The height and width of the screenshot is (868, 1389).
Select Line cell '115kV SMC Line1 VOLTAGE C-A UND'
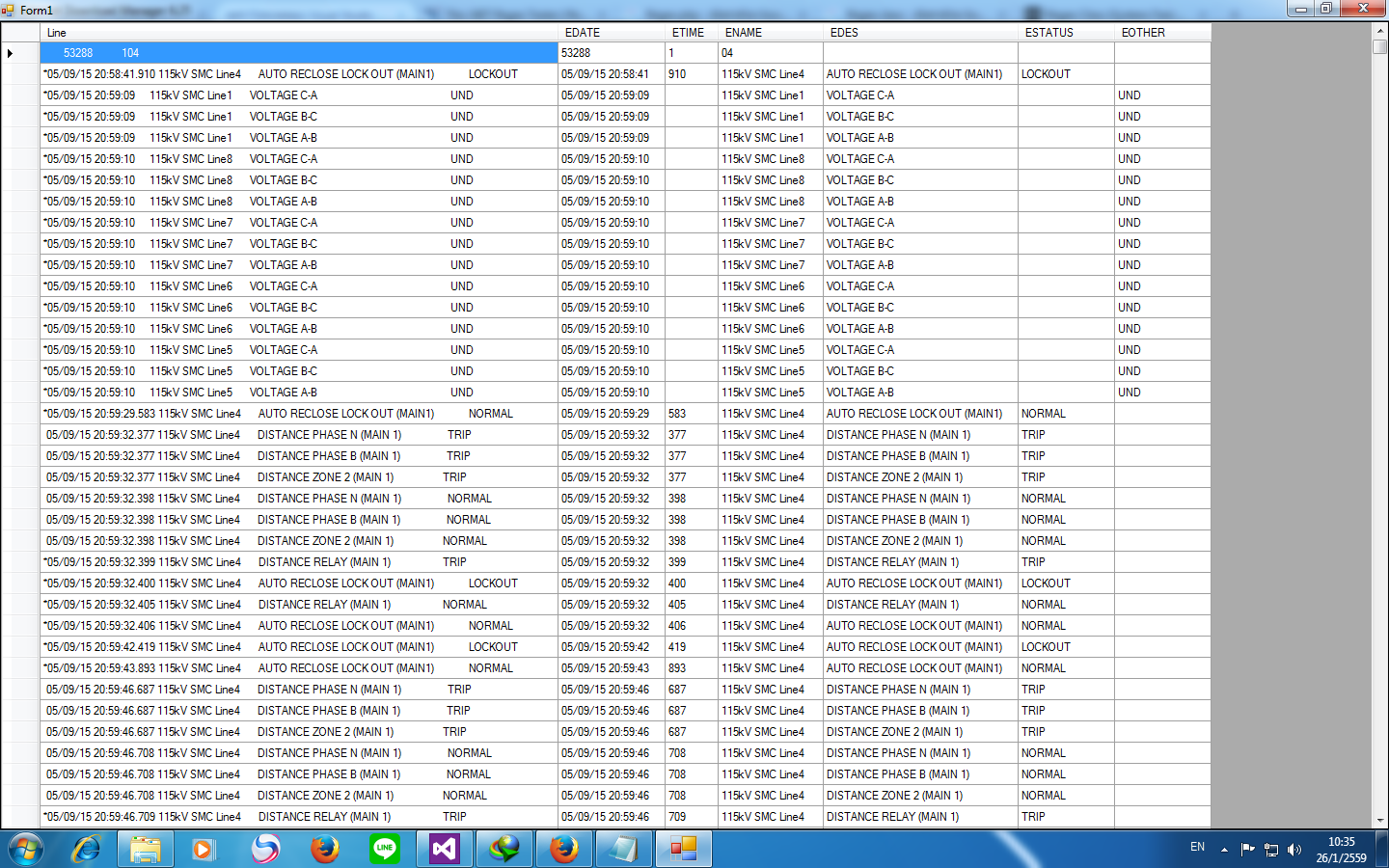click(299, 95)
